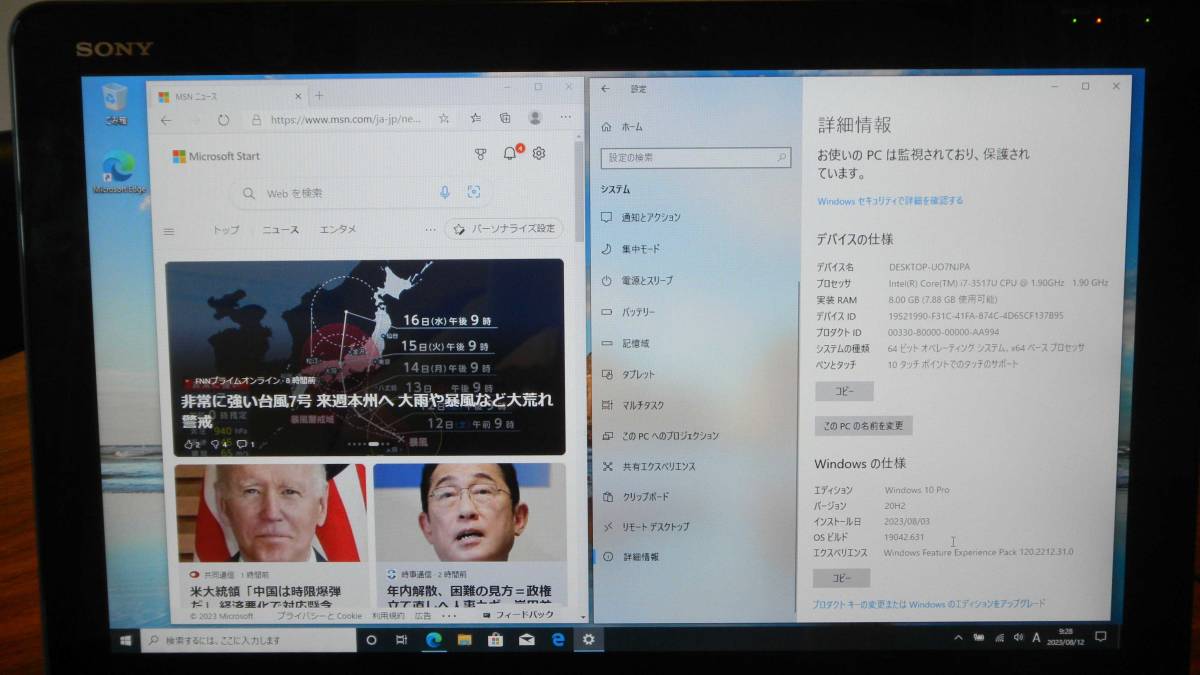Image resolution: width=1200 pixels, height=675 pixels.
Task: Expand more MSN categories ellipsis
Action: click(430, 229)
